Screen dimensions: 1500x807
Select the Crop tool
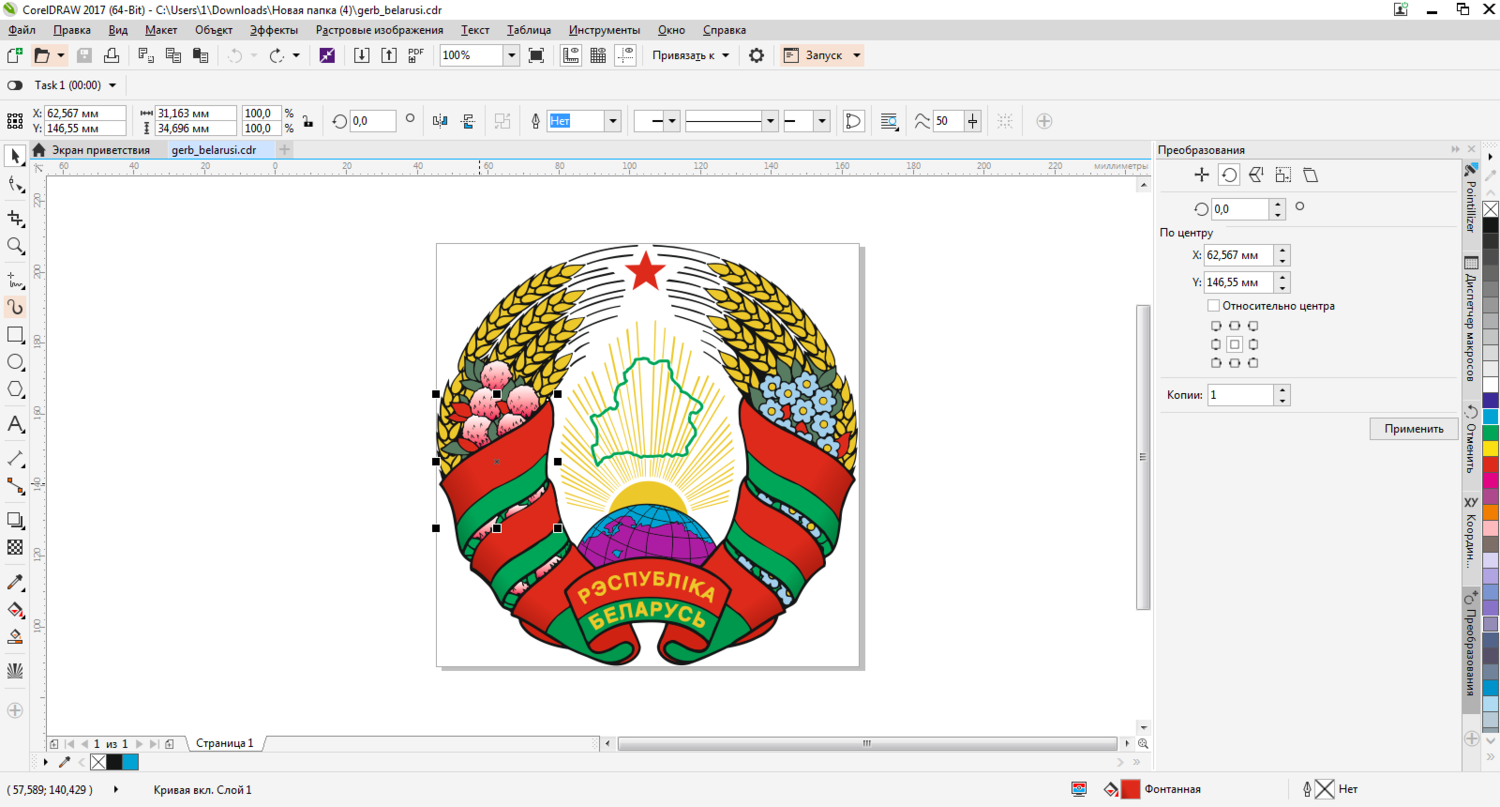(x=15, y=217)
